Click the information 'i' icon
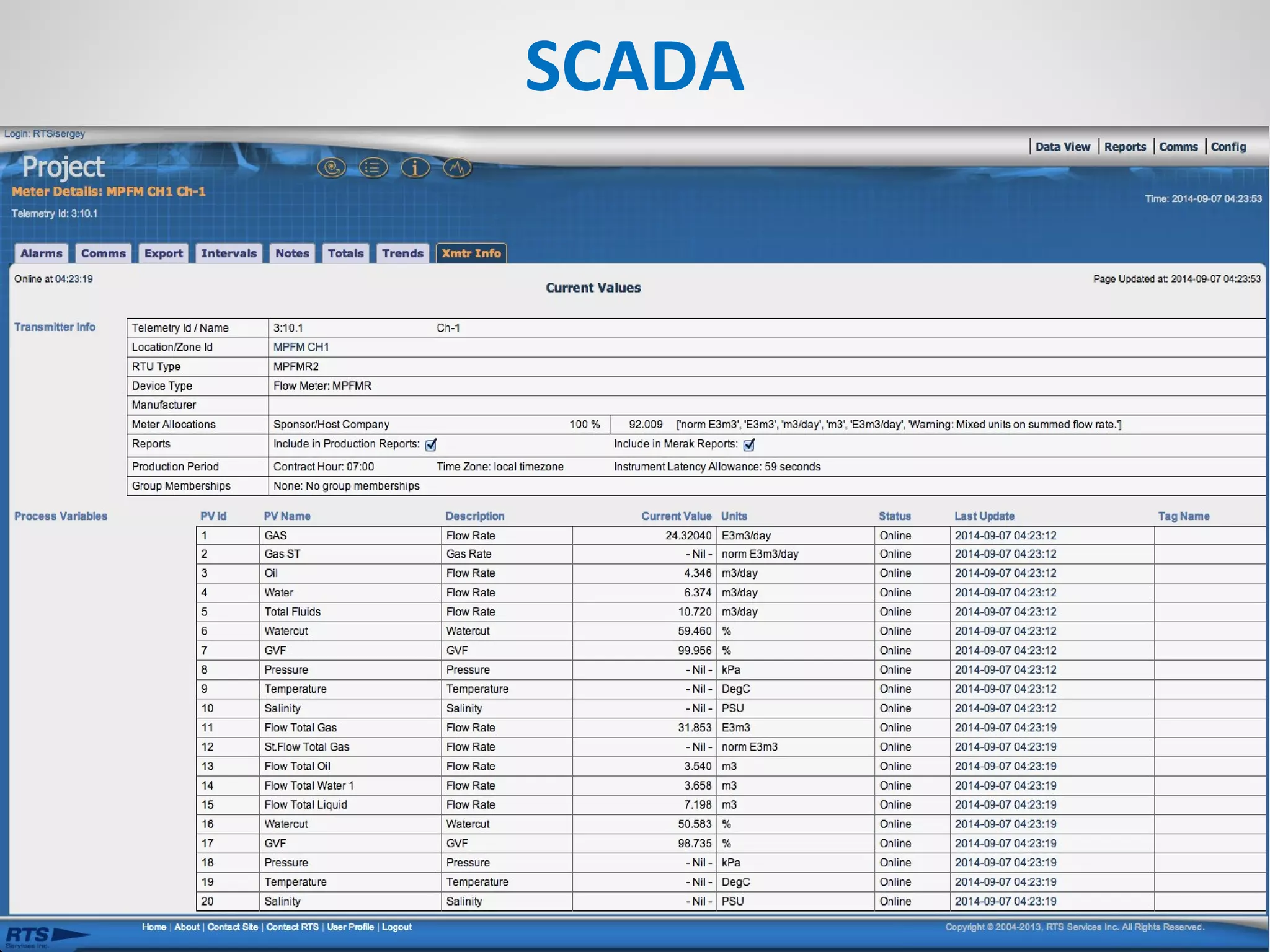This screenshot has height=952, width=1270. pos(415,167)
